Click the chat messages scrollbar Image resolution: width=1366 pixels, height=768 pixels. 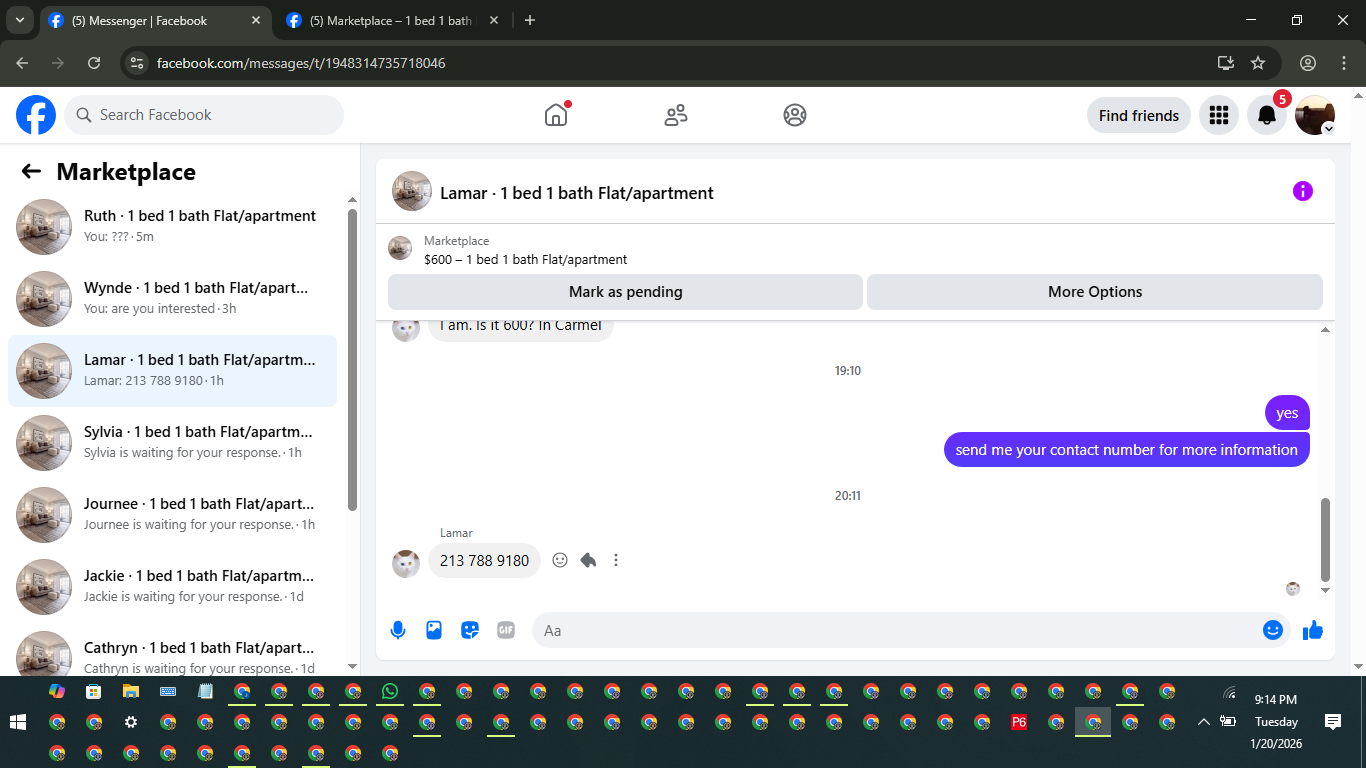pos(1326,540)
